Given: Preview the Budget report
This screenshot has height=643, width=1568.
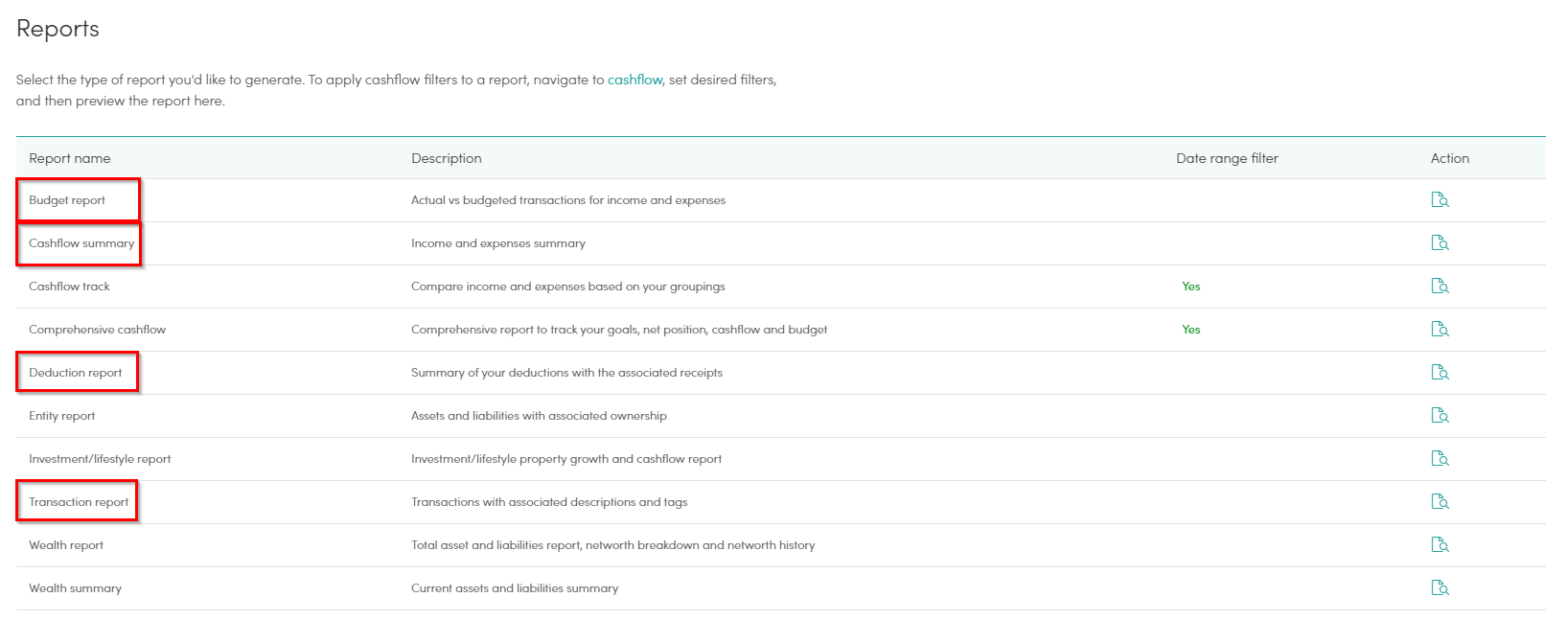Looking at the screenshot, I should pyautogui.click(x=1440, y=200).
